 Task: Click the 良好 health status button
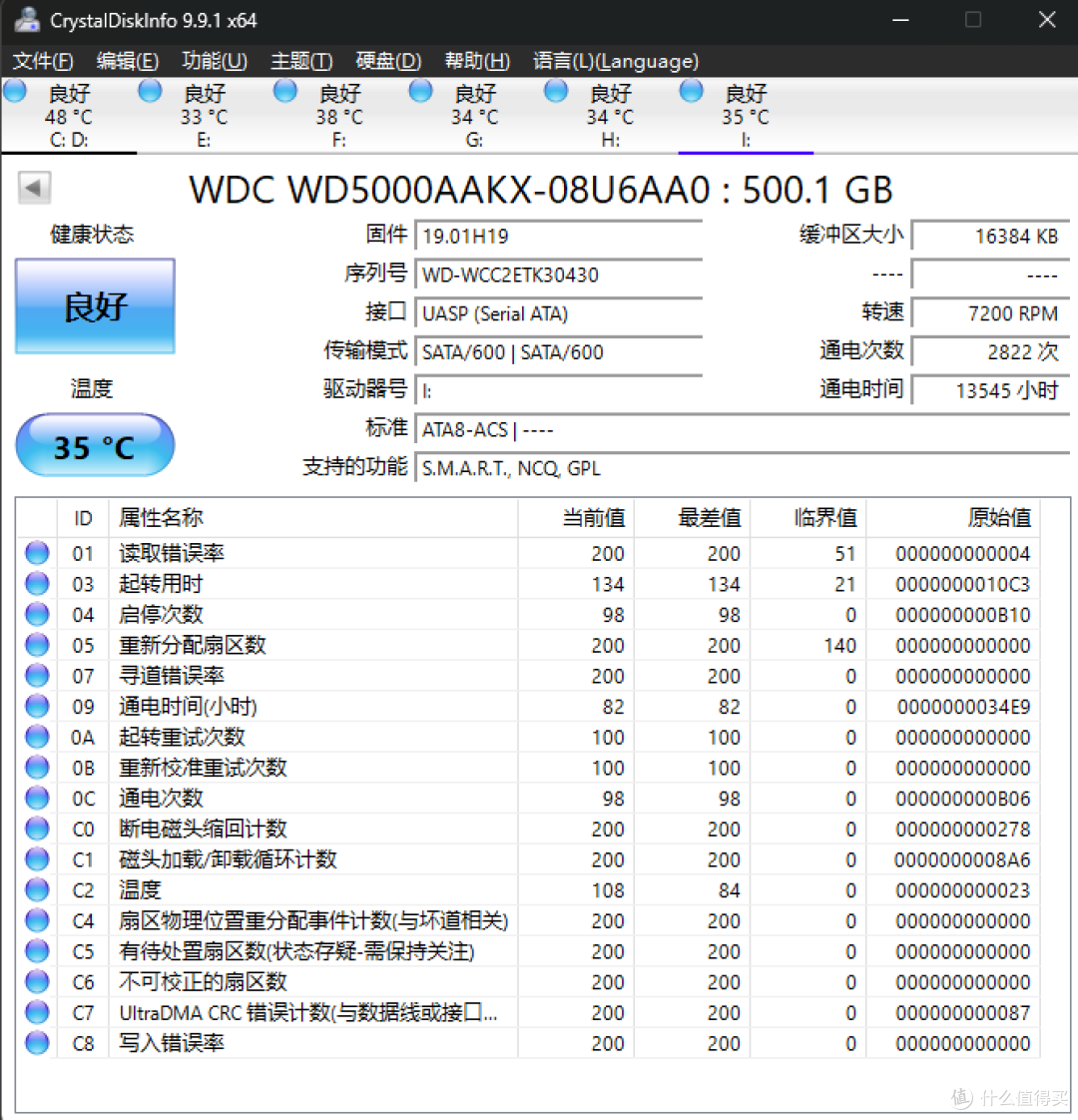(x=95, y=306)
